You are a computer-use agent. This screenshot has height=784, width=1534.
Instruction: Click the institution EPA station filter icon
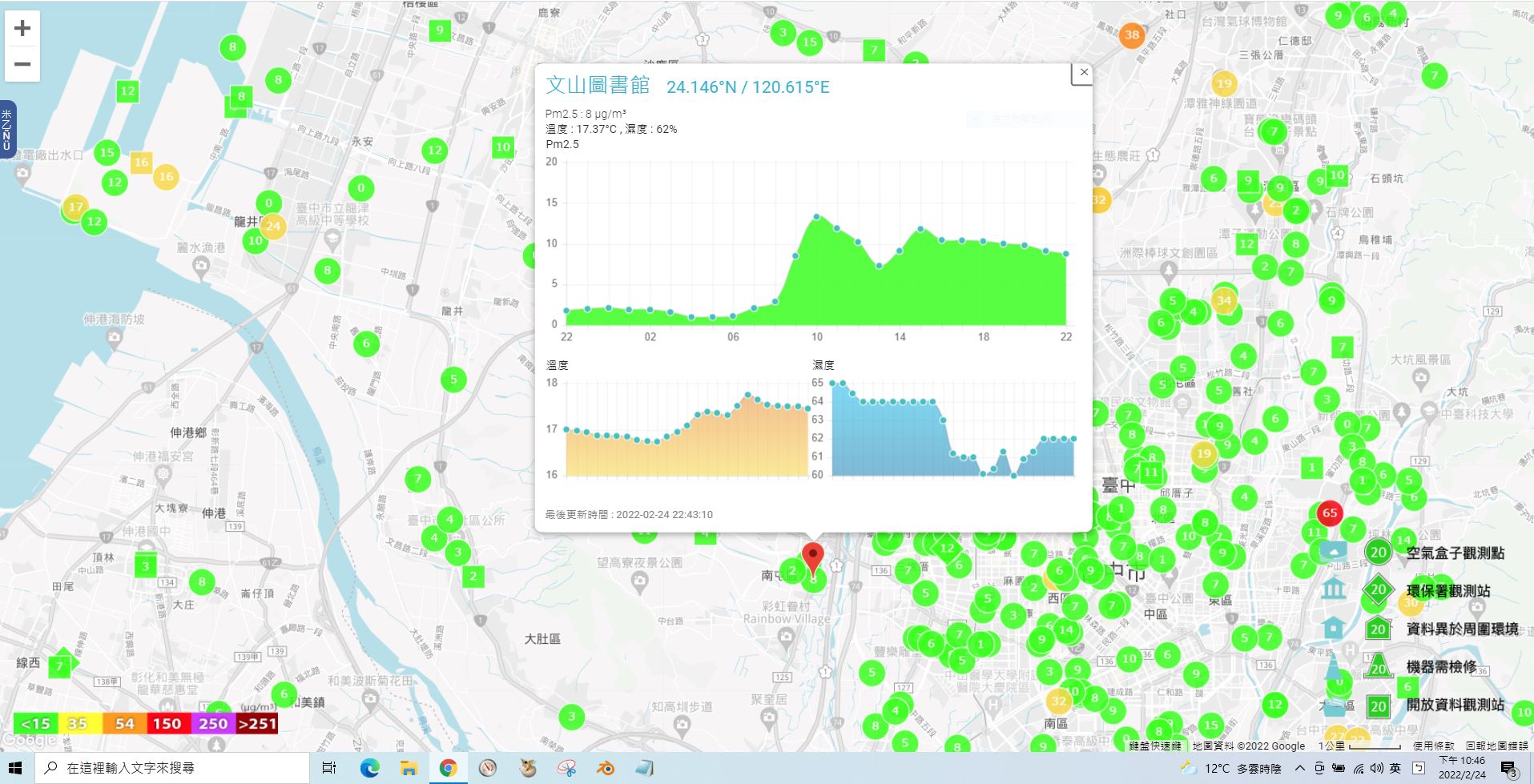pos(1334,589)
